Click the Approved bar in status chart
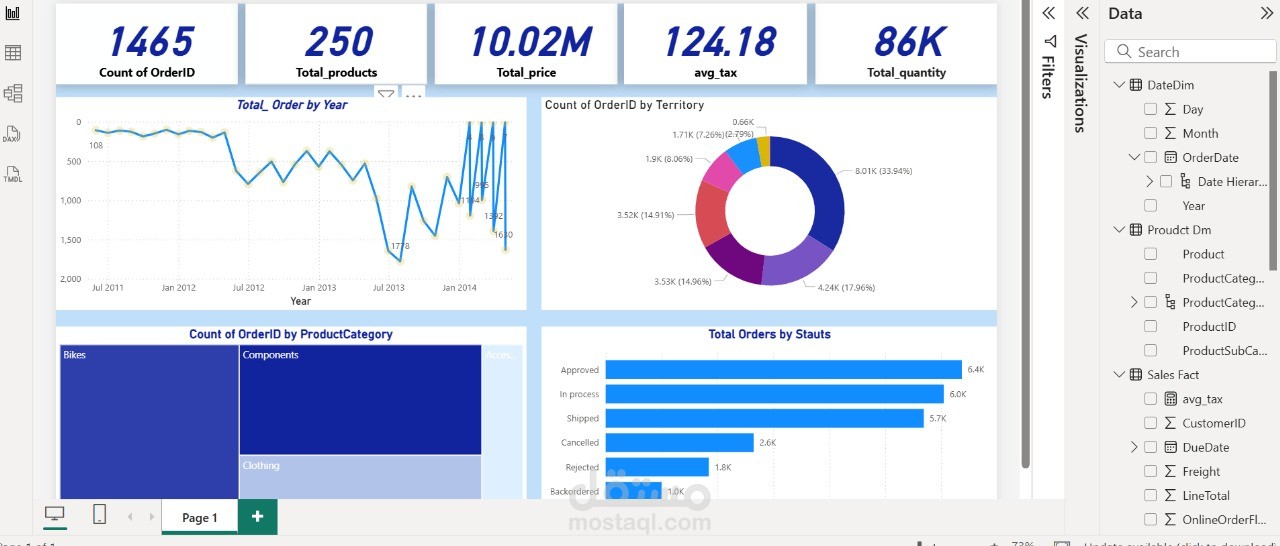The width and height of the screenshot is (1280, 546). pyautogui.click(x=784, y=370)
